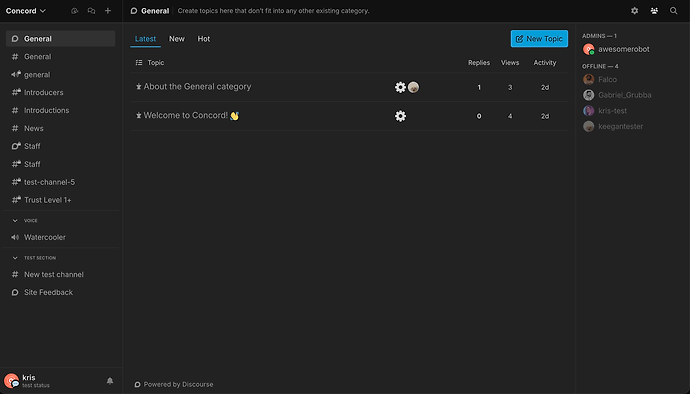
Task: Switch to the Hot tab
Action: pyautogui.click(x=204, y=39)
